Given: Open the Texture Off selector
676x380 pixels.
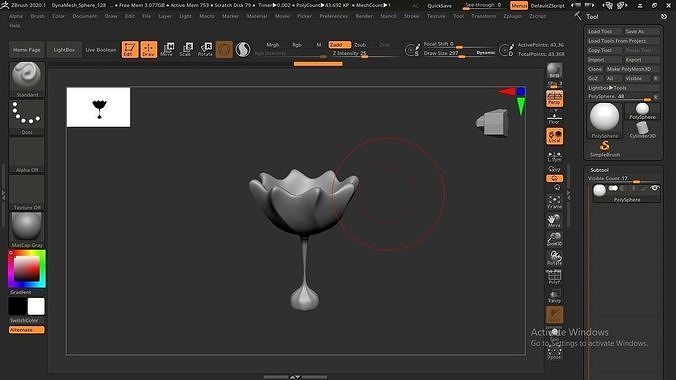Looking at the screenshot, I should tap(27, 192).
